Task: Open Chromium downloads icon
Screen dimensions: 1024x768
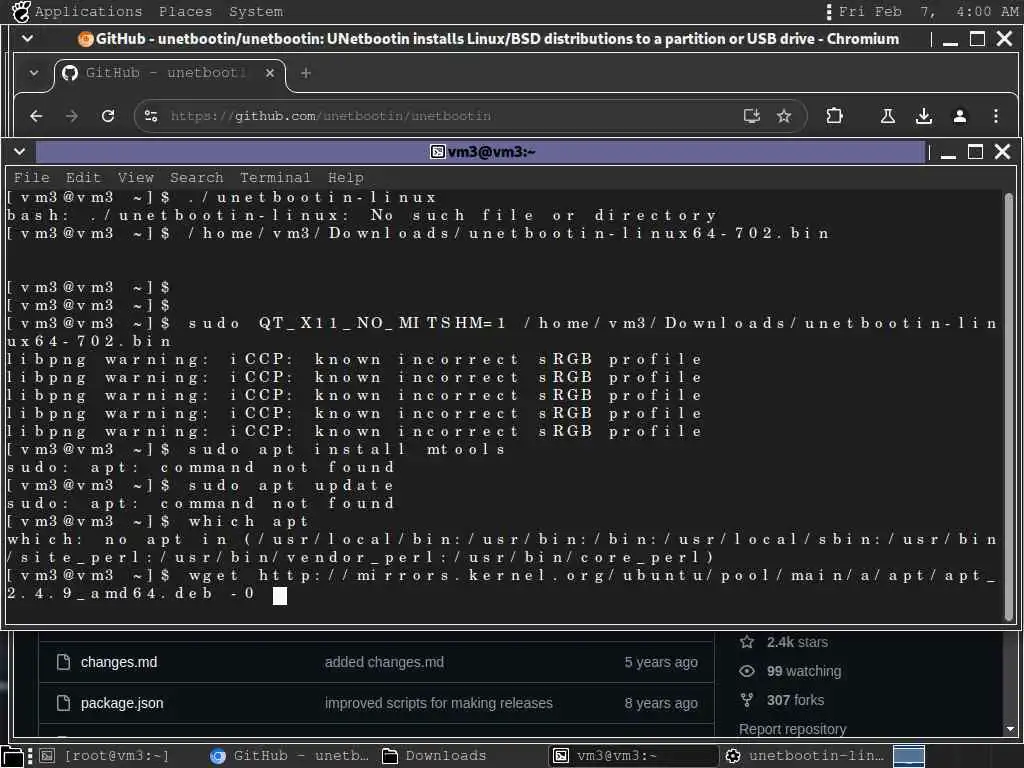Action: pyautogui.click(x=923, y=116)
